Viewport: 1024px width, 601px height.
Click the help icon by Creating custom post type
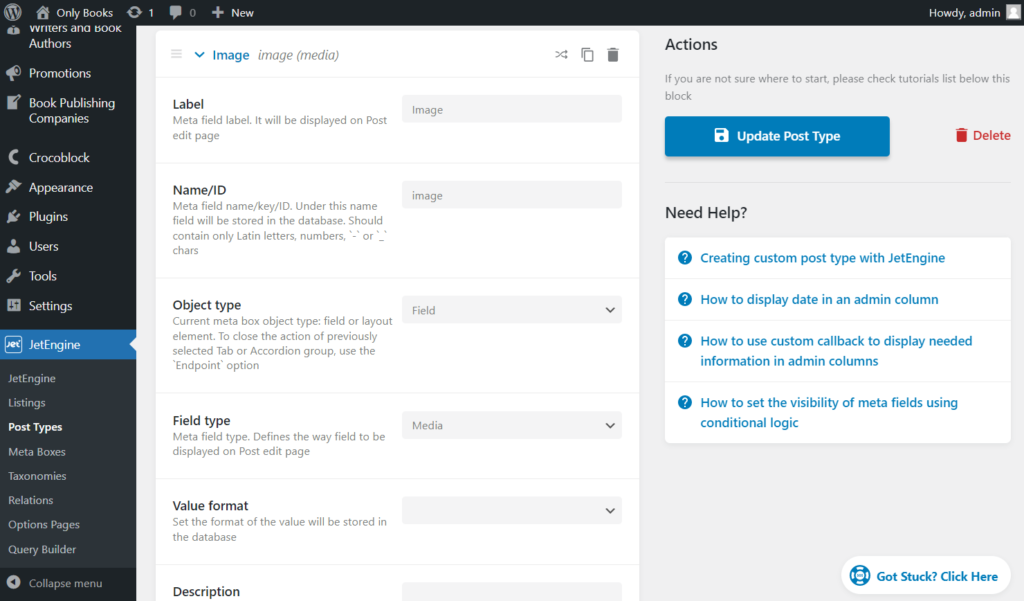point(684,257)
